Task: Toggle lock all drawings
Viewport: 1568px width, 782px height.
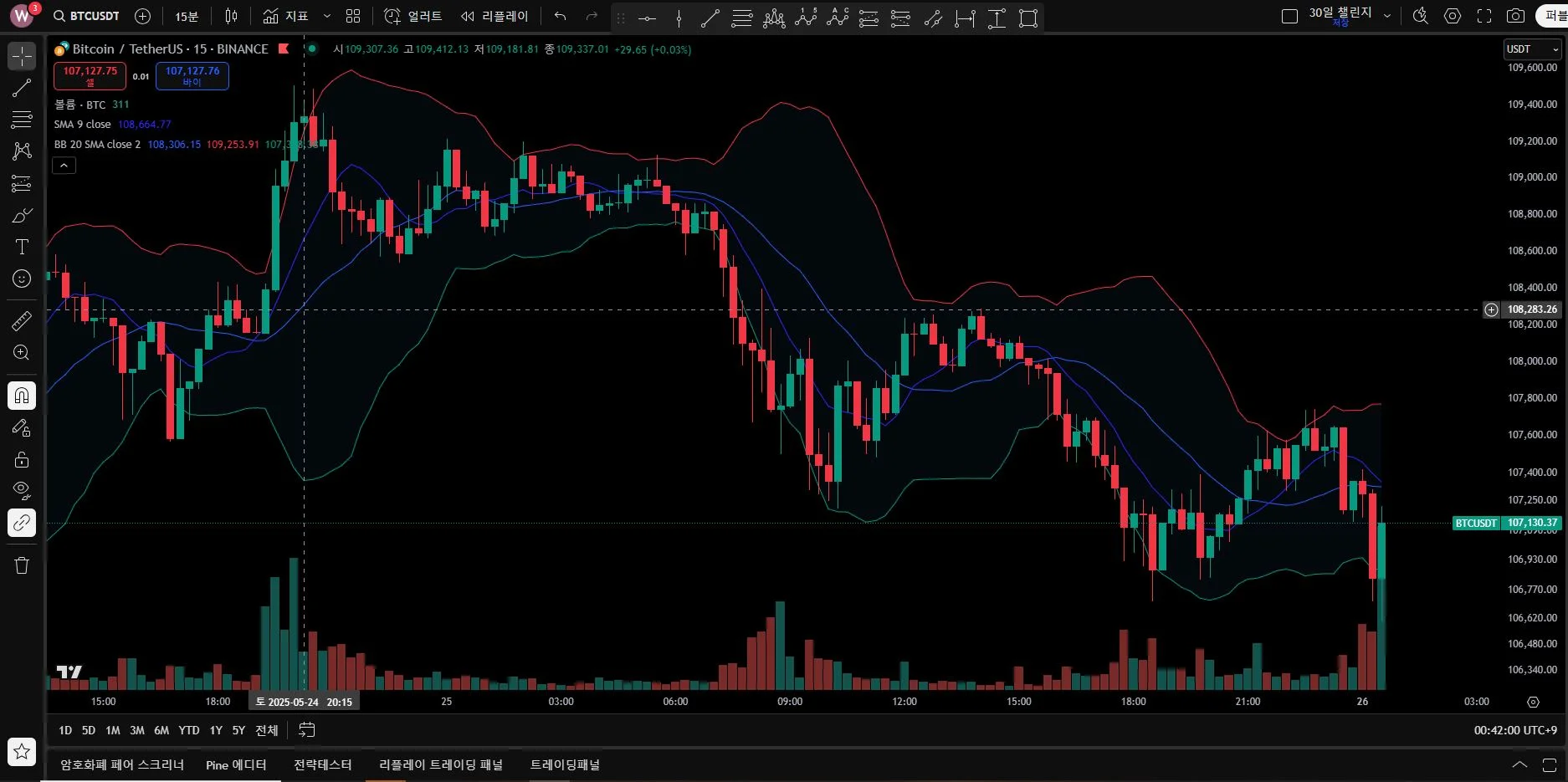Action: pyautogui.click(x=22, y=459)
